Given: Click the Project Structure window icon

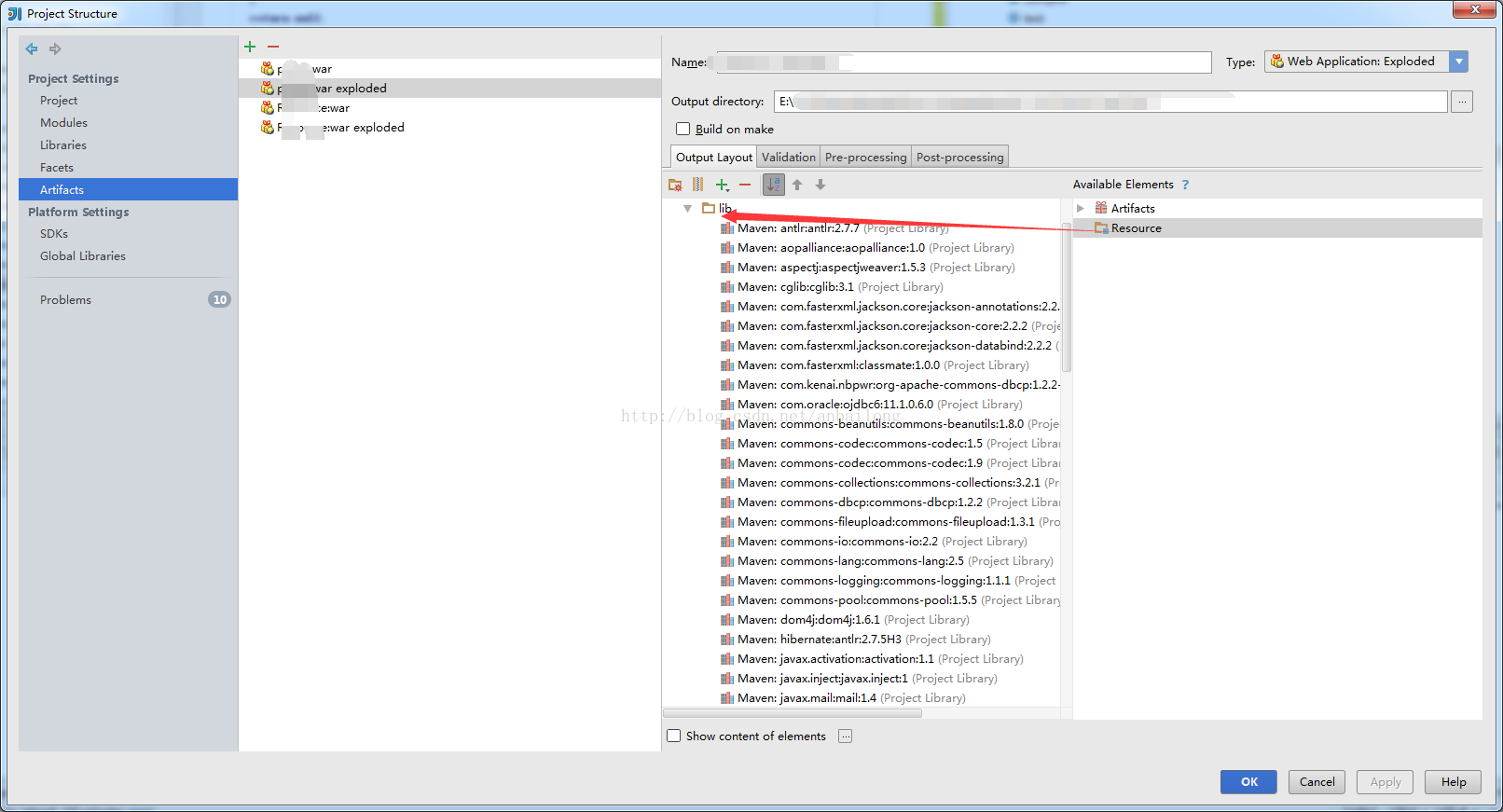Looking at the screenshot, I should [14, 13].
